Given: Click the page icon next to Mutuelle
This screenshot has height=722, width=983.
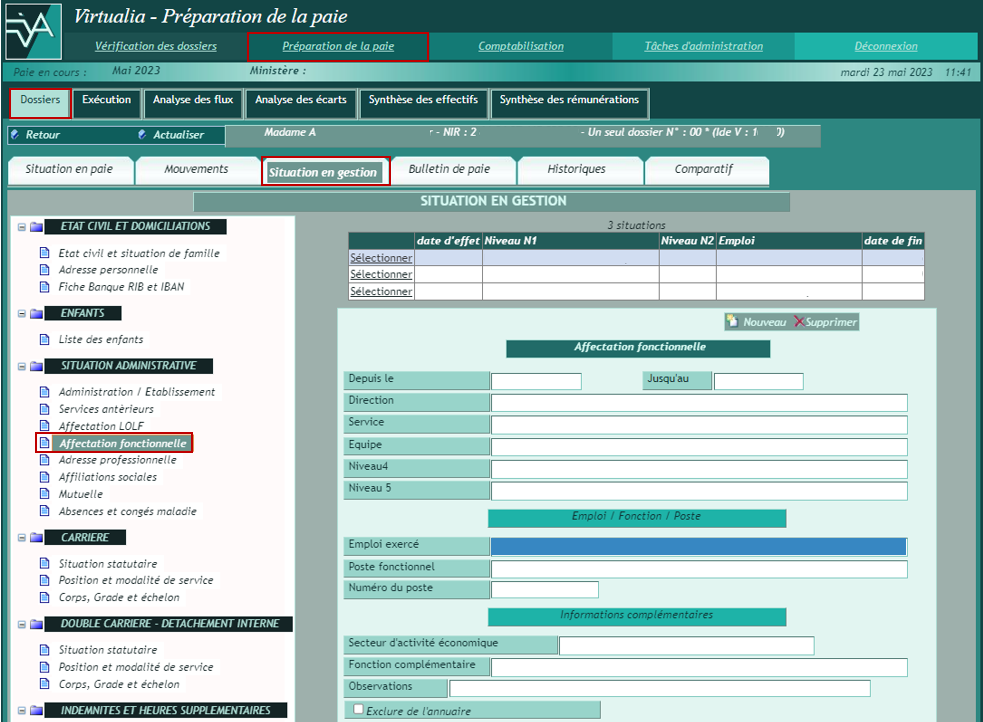Looking at the screenshot, I should tap(44, 494).
